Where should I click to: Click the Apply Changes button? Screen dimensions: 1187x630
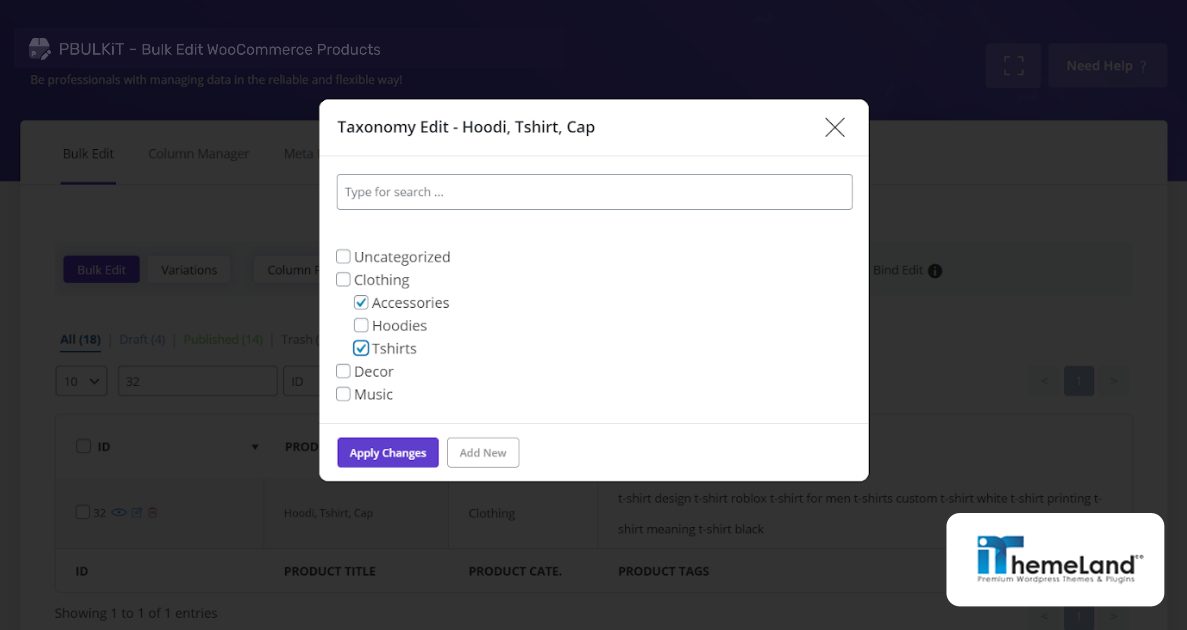pyautogui.click(x=387, y=452)
